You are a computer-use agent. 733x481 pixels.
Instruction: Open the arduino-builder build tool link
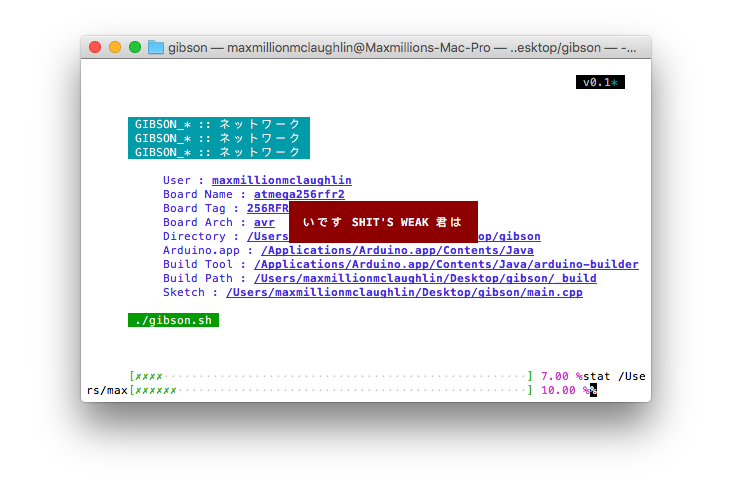pos(446,265)
